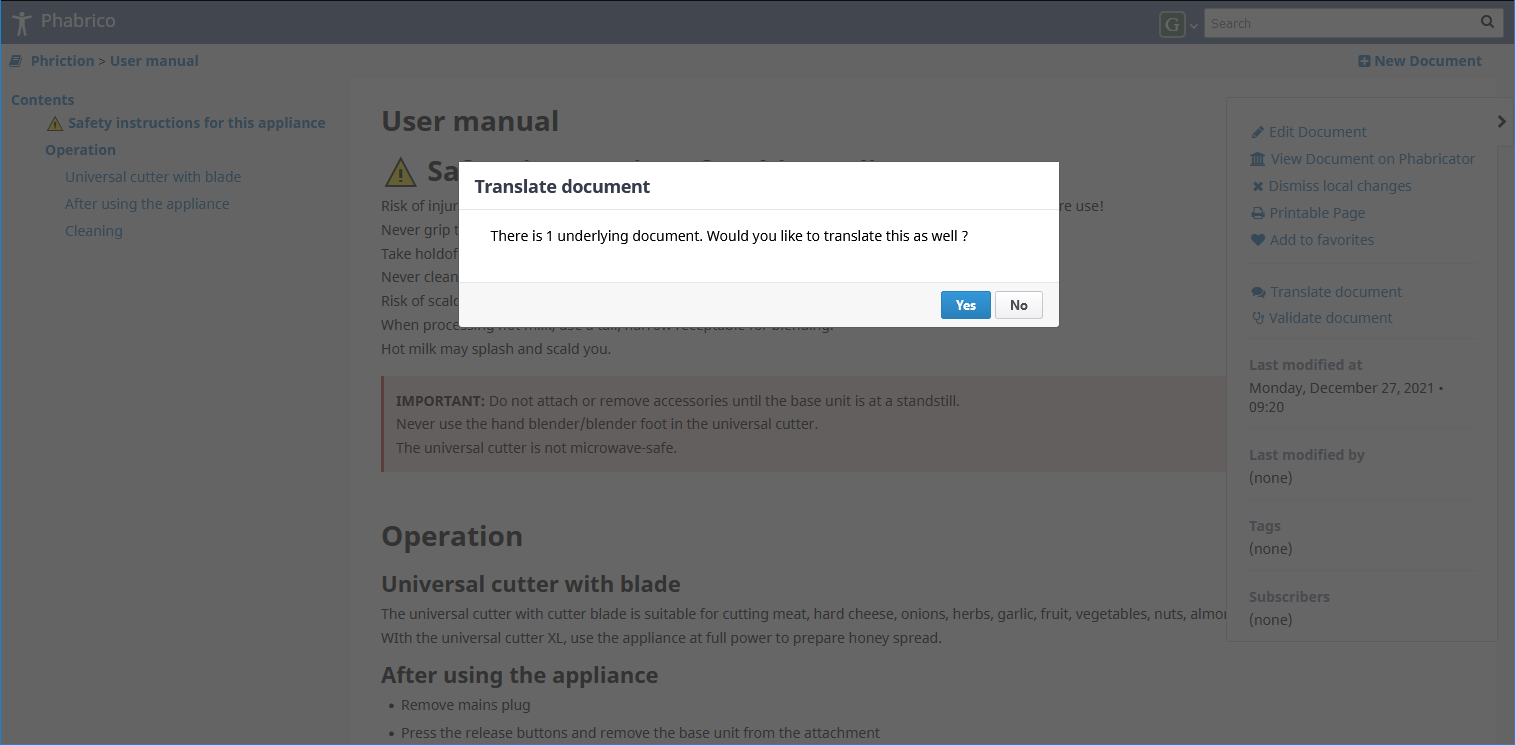Choose Edit Document
Image resolution: width=1515 pixels, height=745 pixels.
pos(1317,132)
